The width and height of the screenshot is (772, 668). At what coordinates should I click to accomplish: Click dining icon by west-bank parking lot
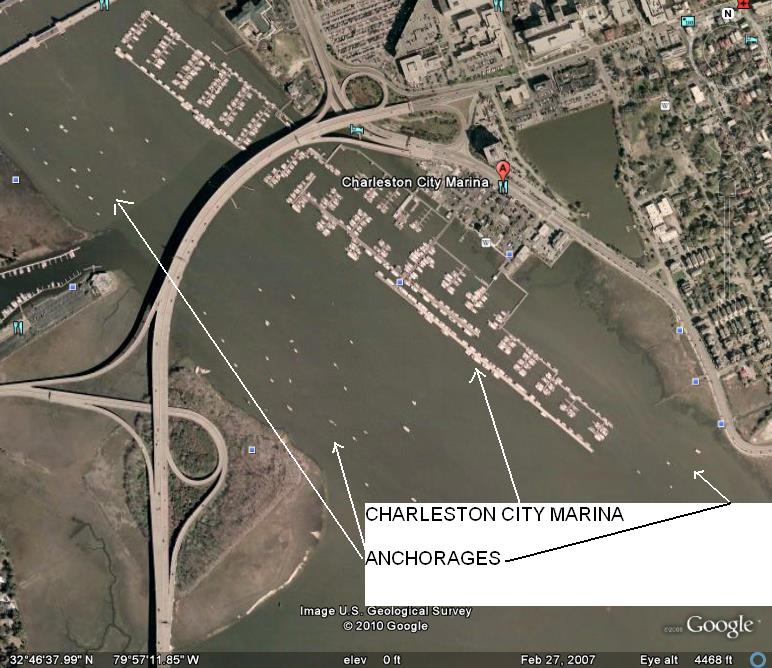pos(18,327)
